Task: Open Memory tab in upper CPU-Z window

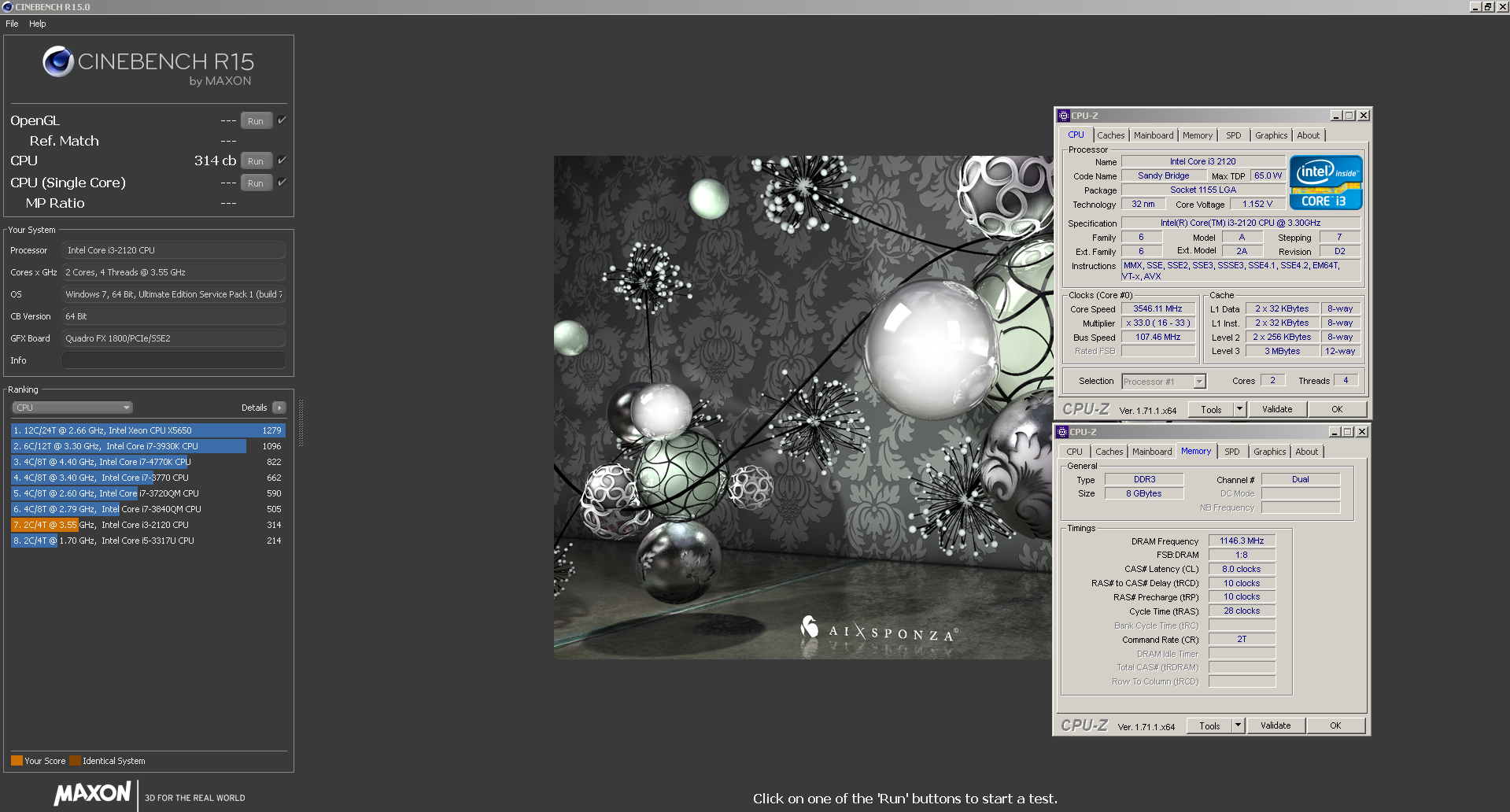Action: click(x=1197, y=135)
